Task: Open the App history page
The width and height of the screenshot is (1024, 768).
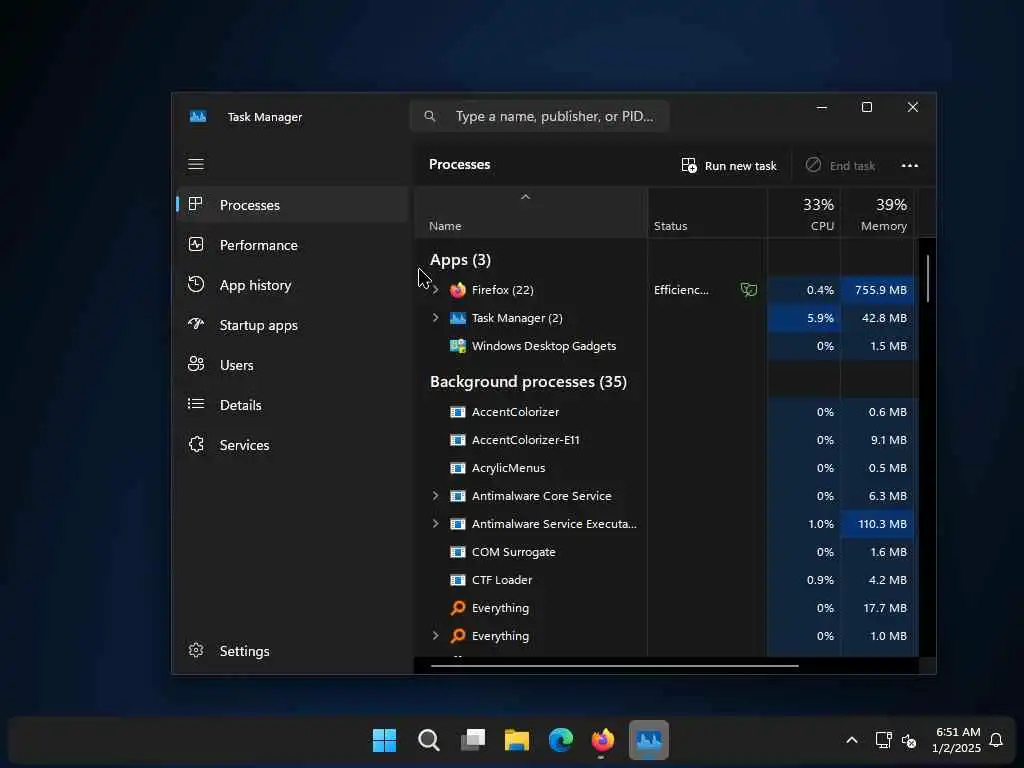Action: coord(293,285)
